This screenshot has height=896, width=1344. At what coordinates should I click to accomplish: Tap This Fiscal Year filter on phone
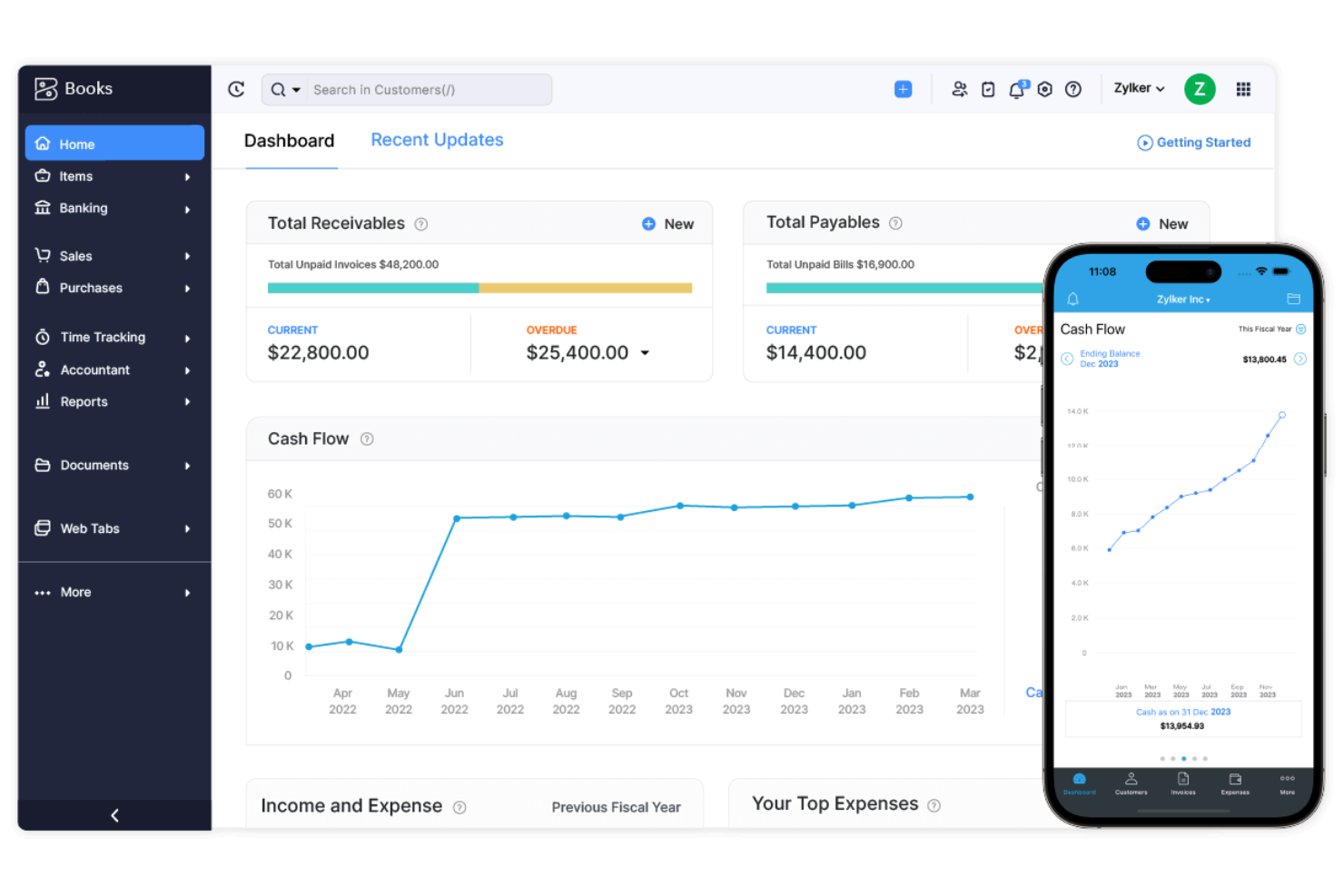pos(1271,329)
